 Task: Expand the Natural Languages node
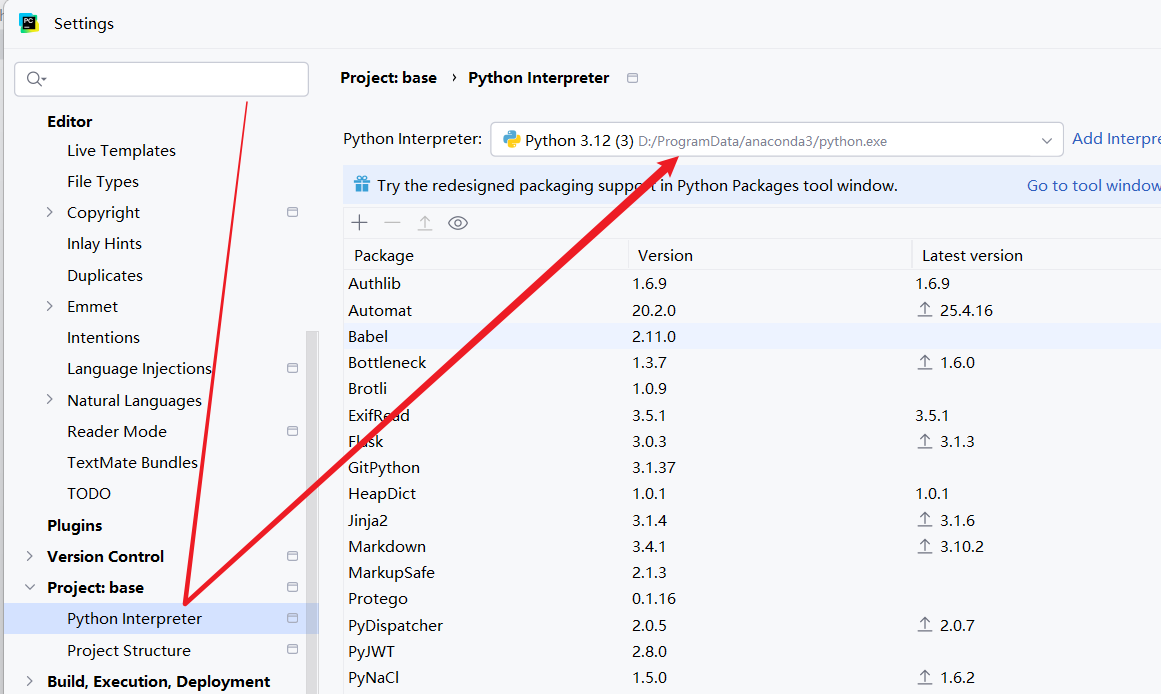(x=50, y=400)
